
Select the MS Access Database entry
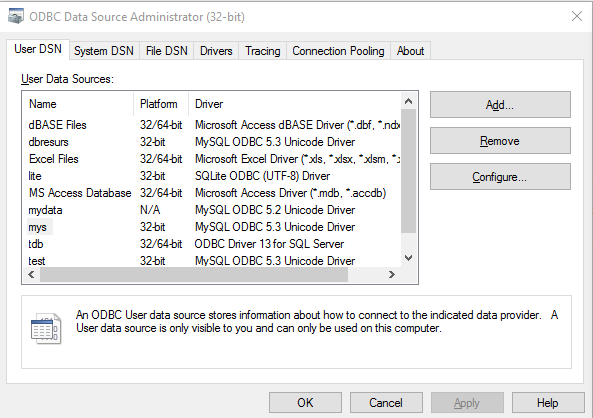coord(80,193)
